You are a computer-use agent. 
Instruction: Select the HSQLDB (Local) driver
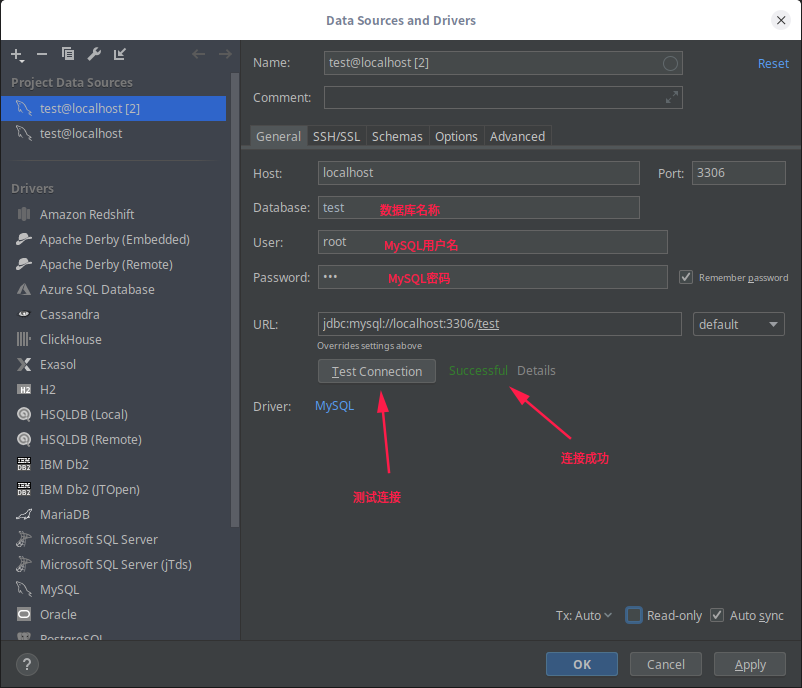click(x=84, y=415)
